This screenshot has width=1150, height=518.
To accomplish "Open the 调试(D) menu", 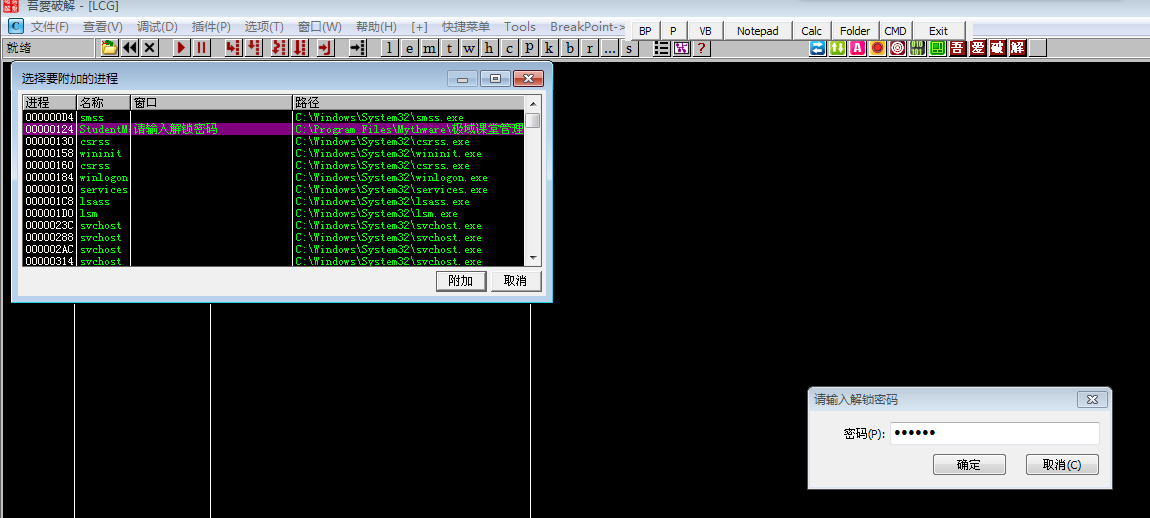I will point(157,26).
